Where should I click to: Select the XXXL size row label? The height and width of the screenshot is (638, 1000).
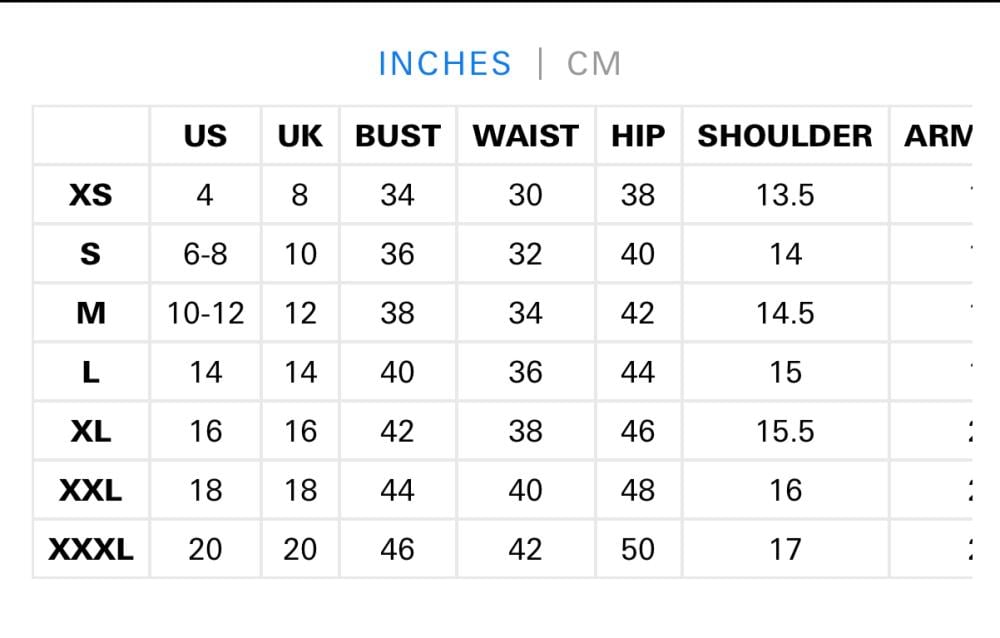[x=91, y=549]
